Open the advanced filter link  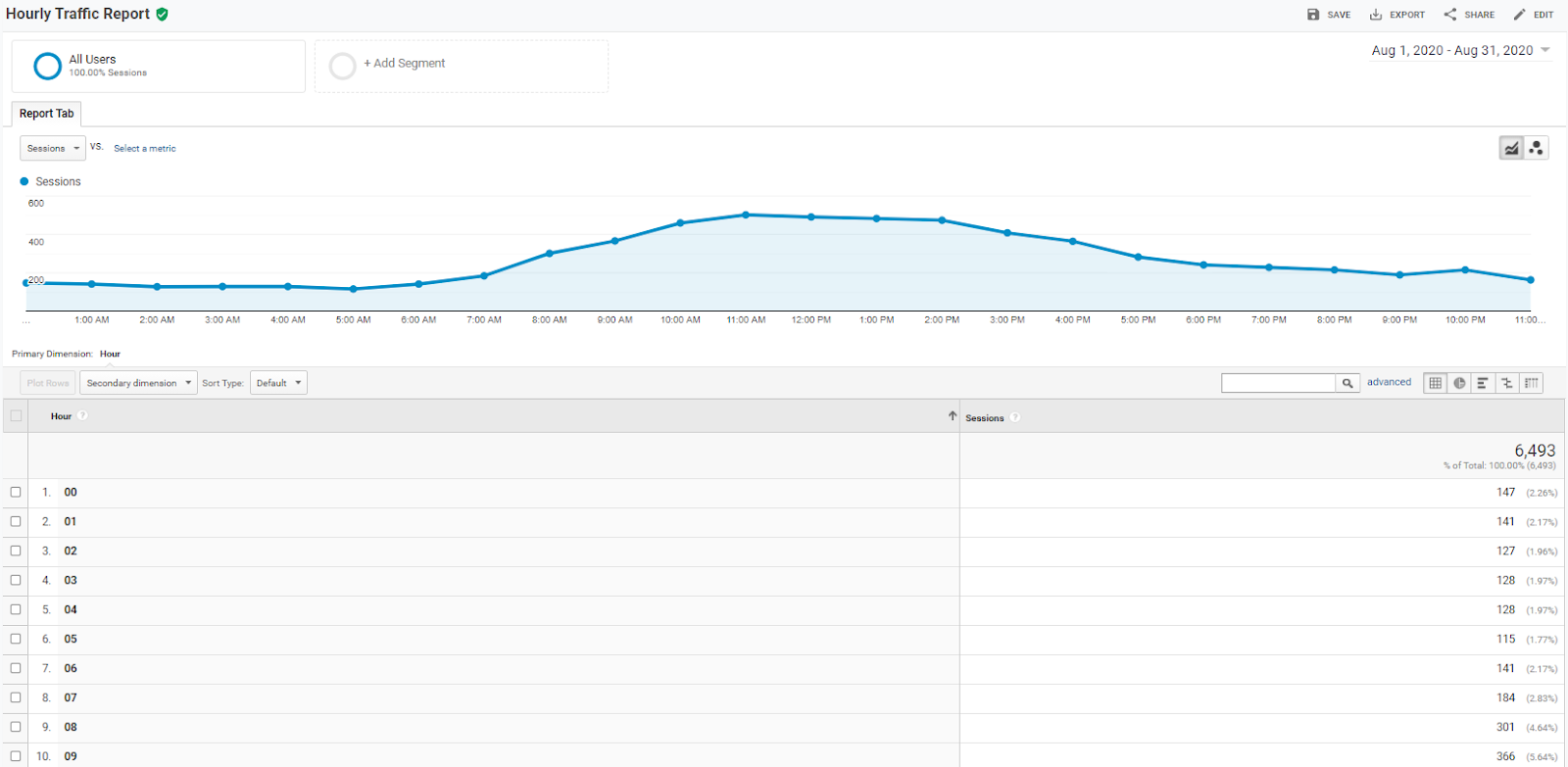coord(1389,382)
